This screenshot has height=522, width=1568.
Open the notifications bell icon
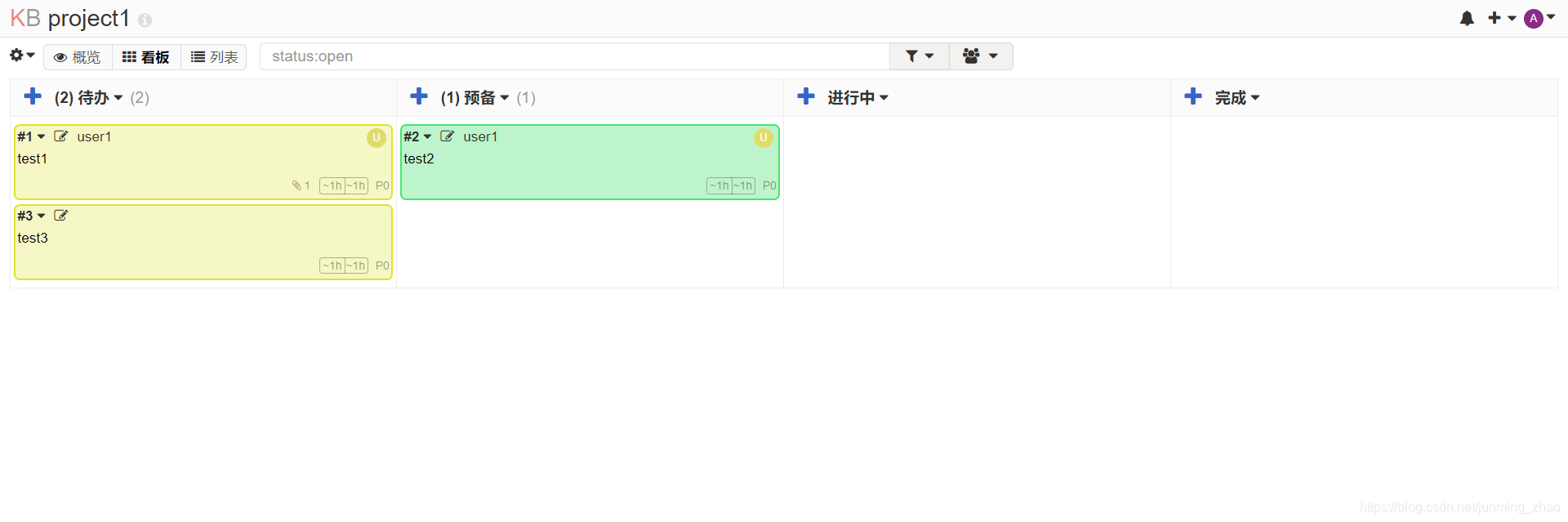tap(1467, 18)
